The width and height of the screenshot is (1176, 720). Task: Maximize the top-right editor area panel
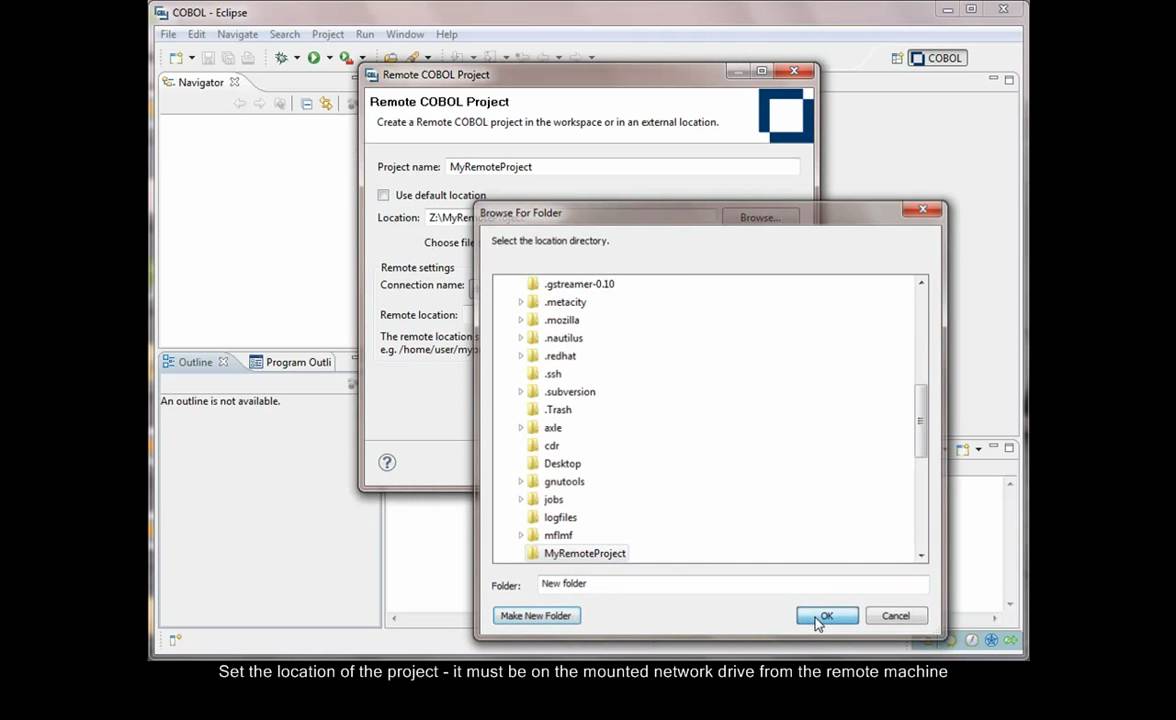[1010, 80]
